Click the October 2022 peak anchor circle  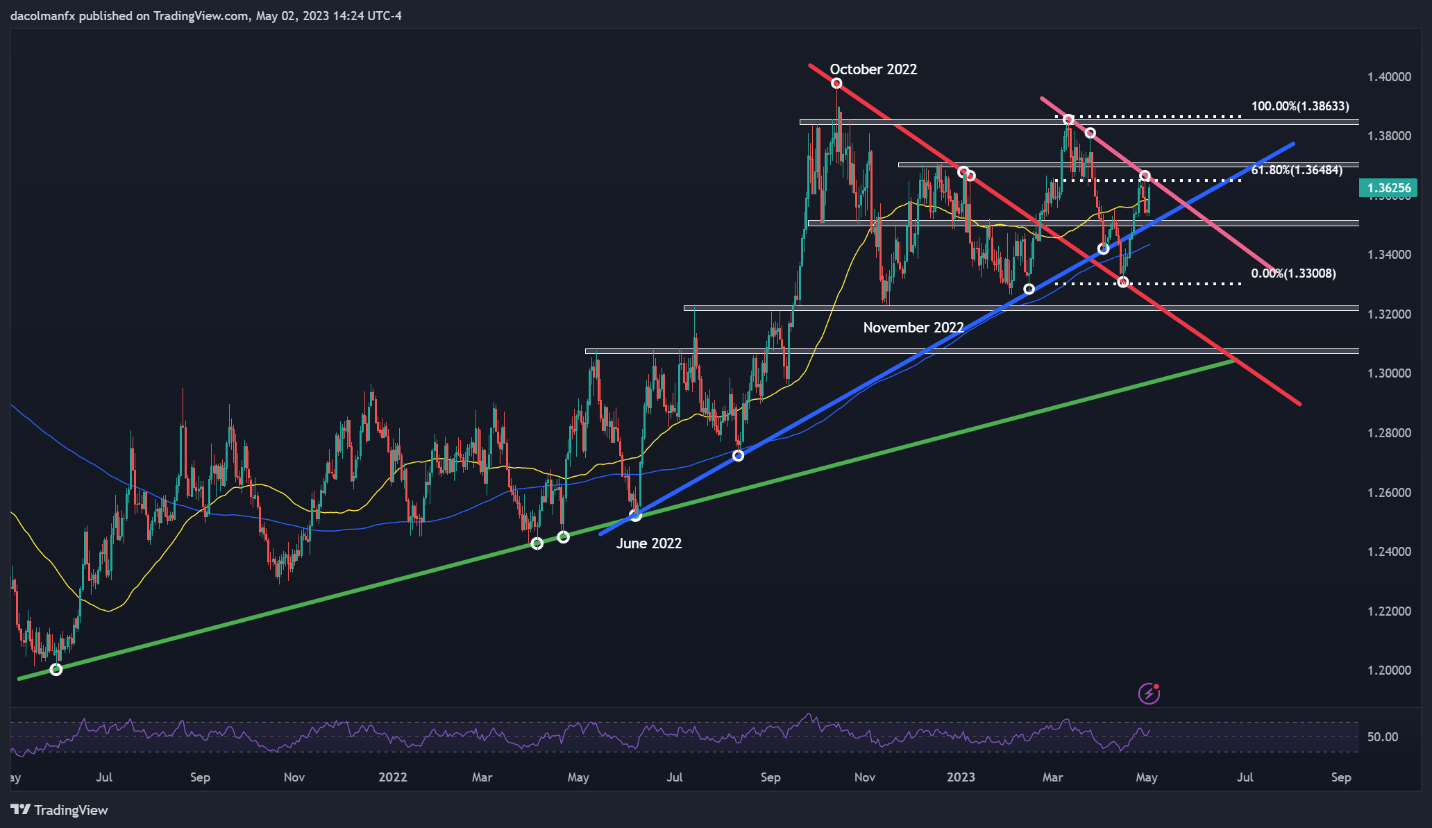tap(836, 83)
